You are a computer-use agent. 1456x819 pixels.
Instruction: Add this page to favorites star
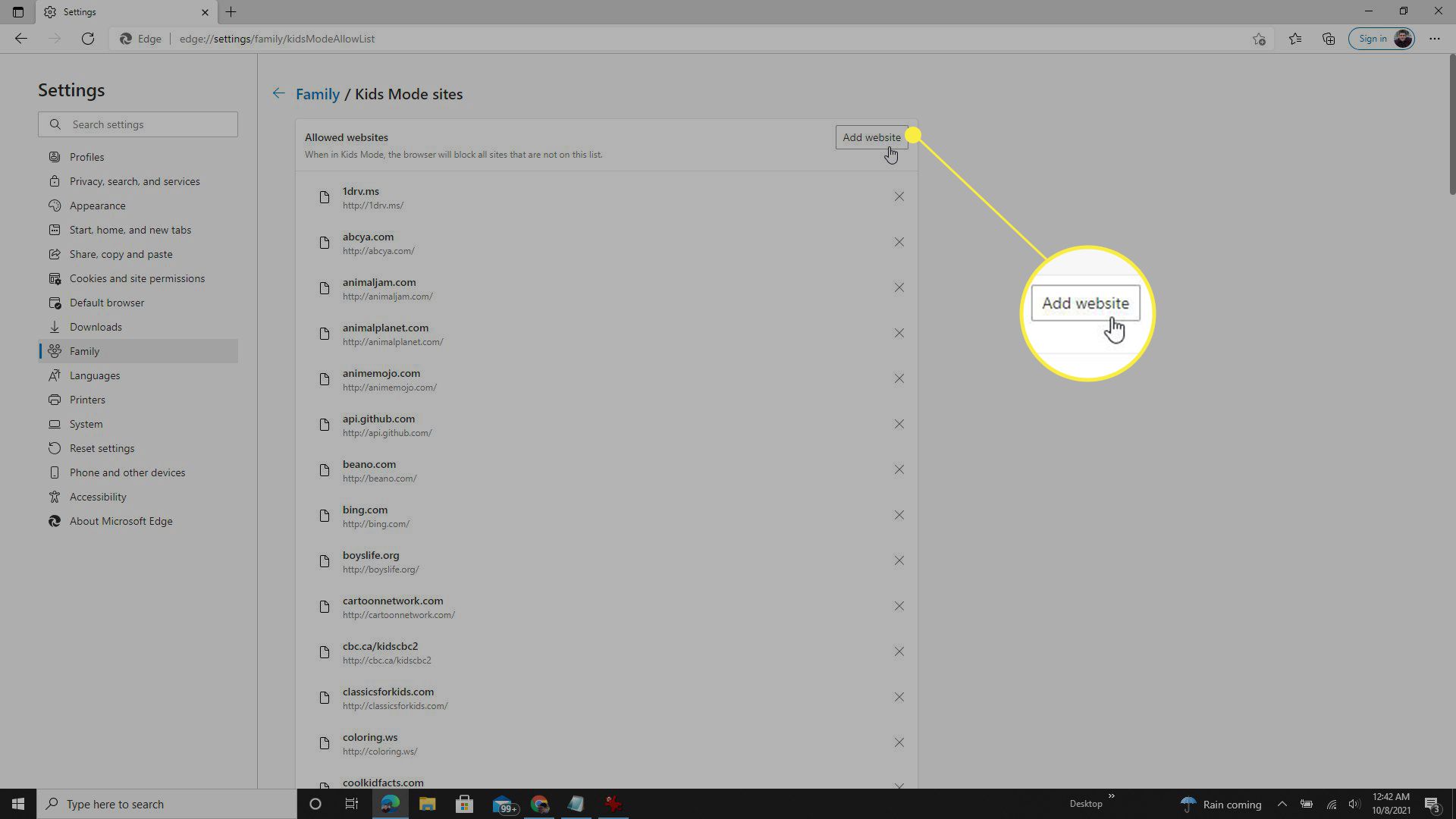pyautogui.click(x=1259, y=39)
